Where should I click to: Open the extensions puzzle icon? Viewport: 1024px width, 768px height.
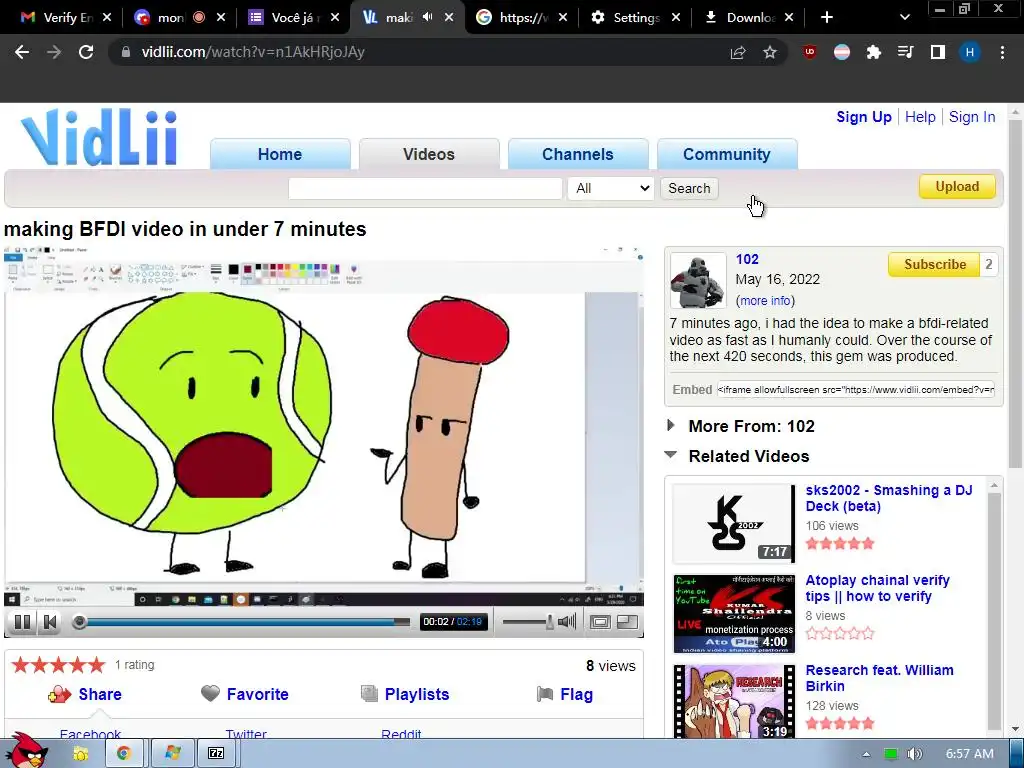tap(874, 52)
